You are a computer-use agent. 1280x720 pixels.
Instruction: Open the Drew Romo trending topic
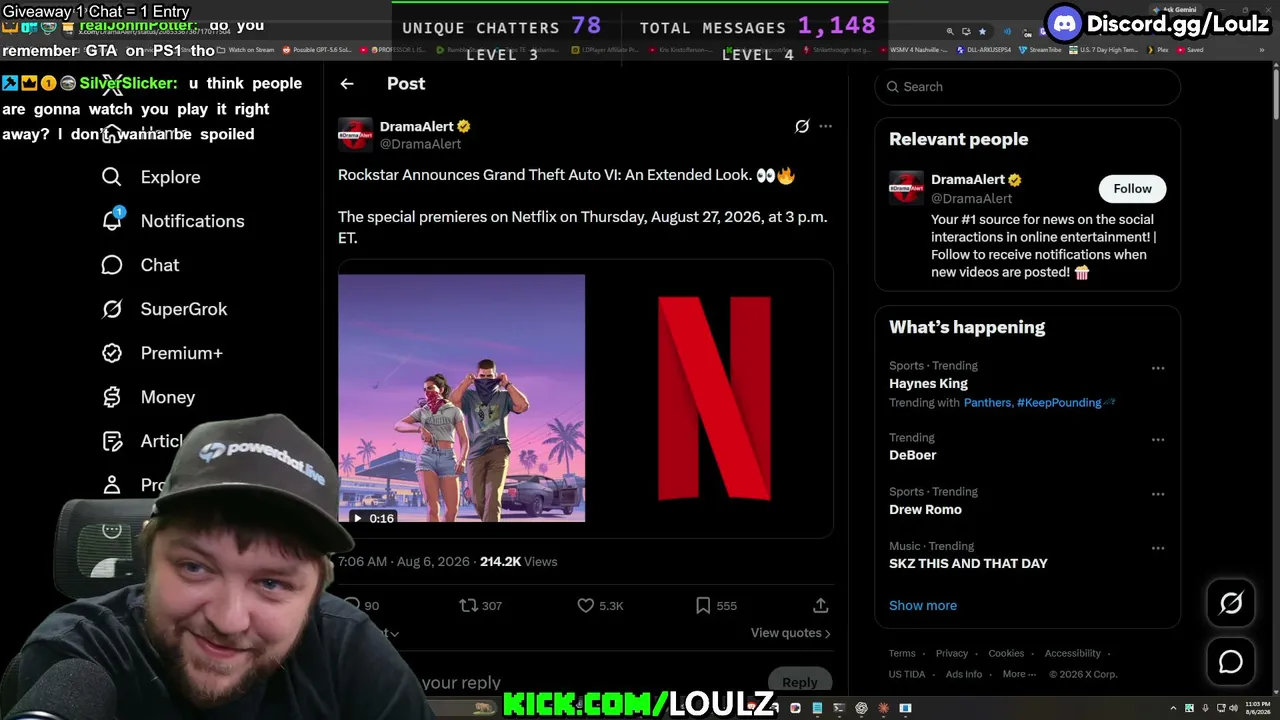(x=925, y=509)
